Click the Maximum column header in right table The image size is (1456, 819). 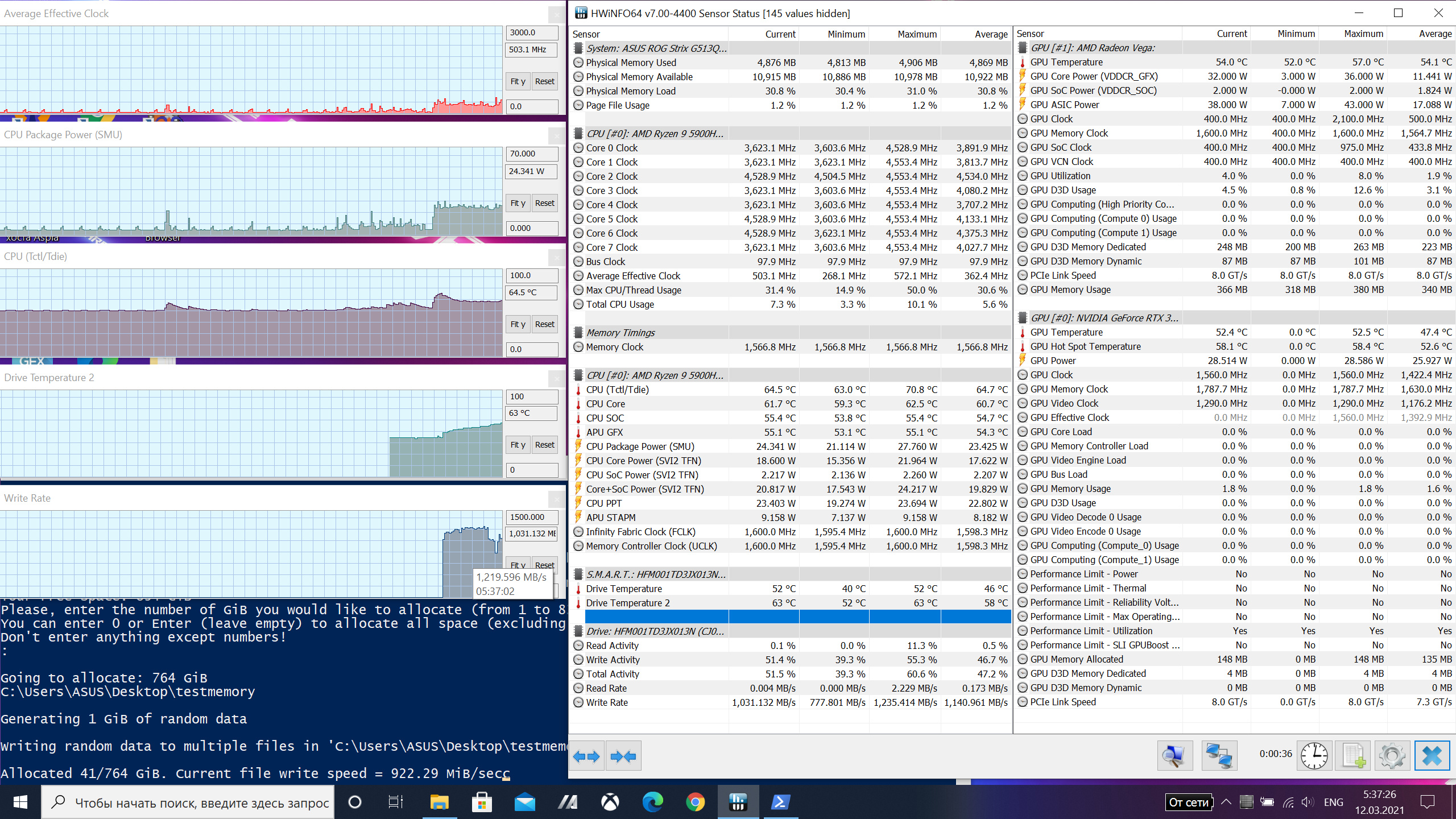point(1352,34)
